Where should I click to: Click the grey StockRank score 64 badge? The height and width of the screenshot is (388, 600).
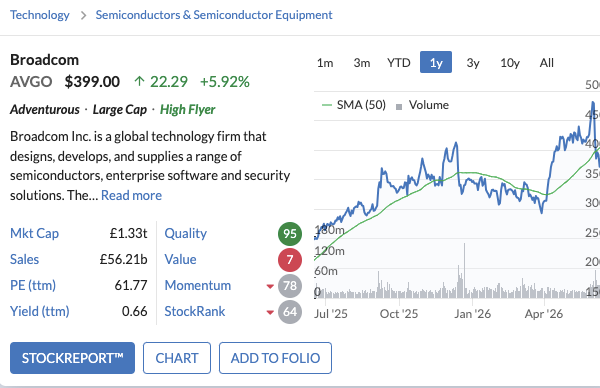point(290,312)
